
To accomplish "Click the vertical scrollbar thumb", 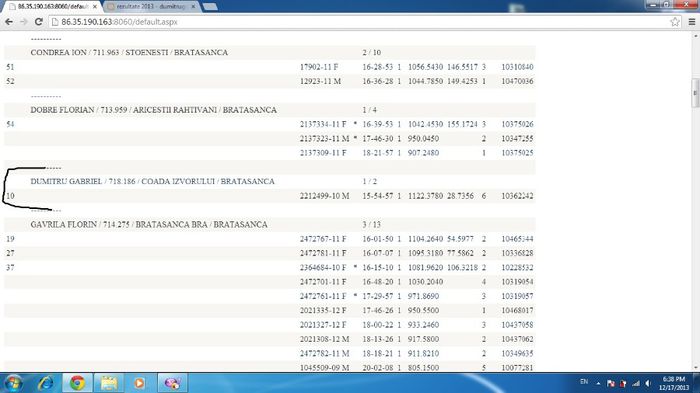I will tap(695, 93).
